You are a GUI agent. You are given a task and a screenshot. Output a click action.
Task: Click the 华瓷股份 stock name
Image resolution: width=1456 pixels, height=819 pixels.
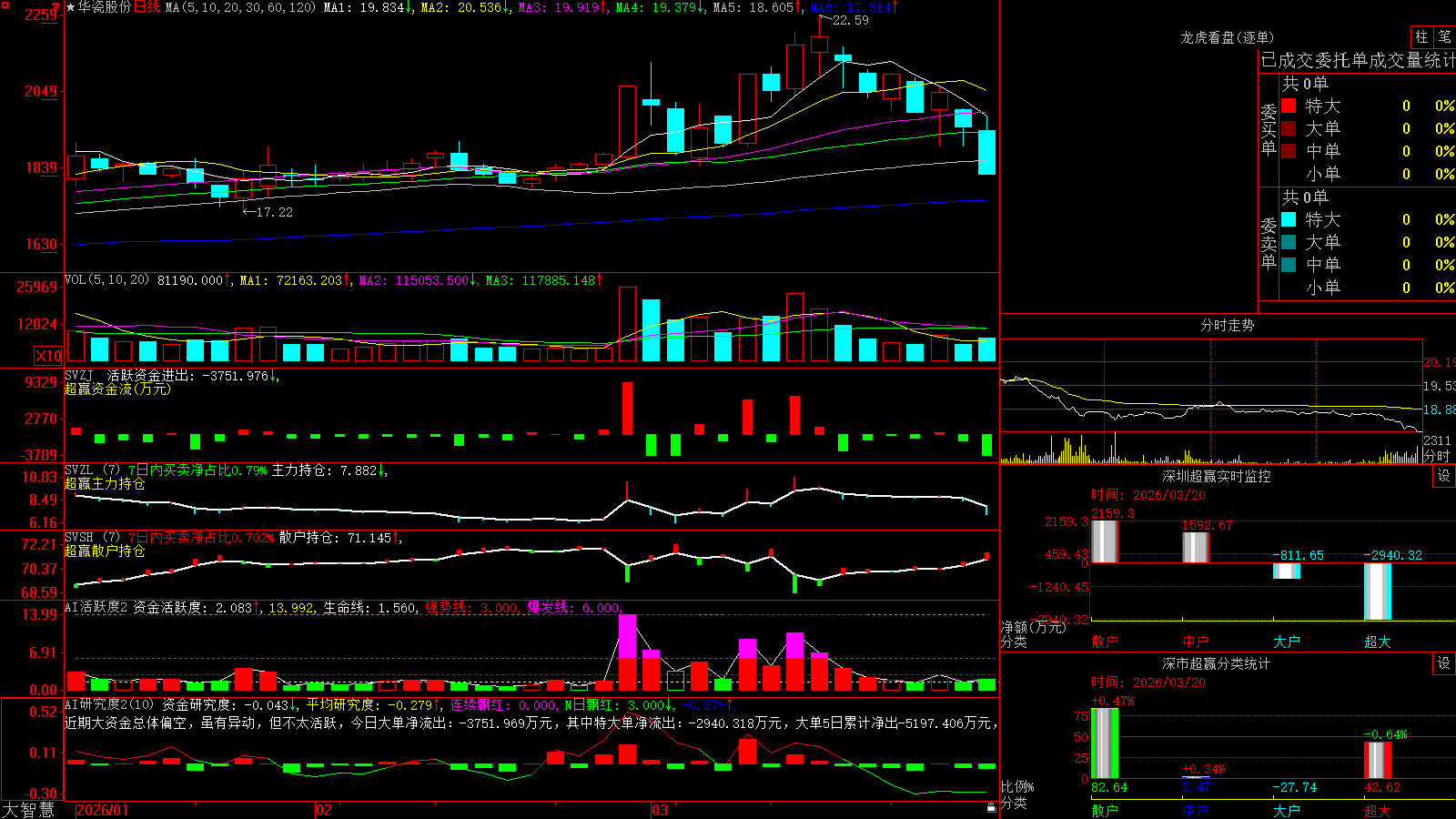[x=105, y=7]
